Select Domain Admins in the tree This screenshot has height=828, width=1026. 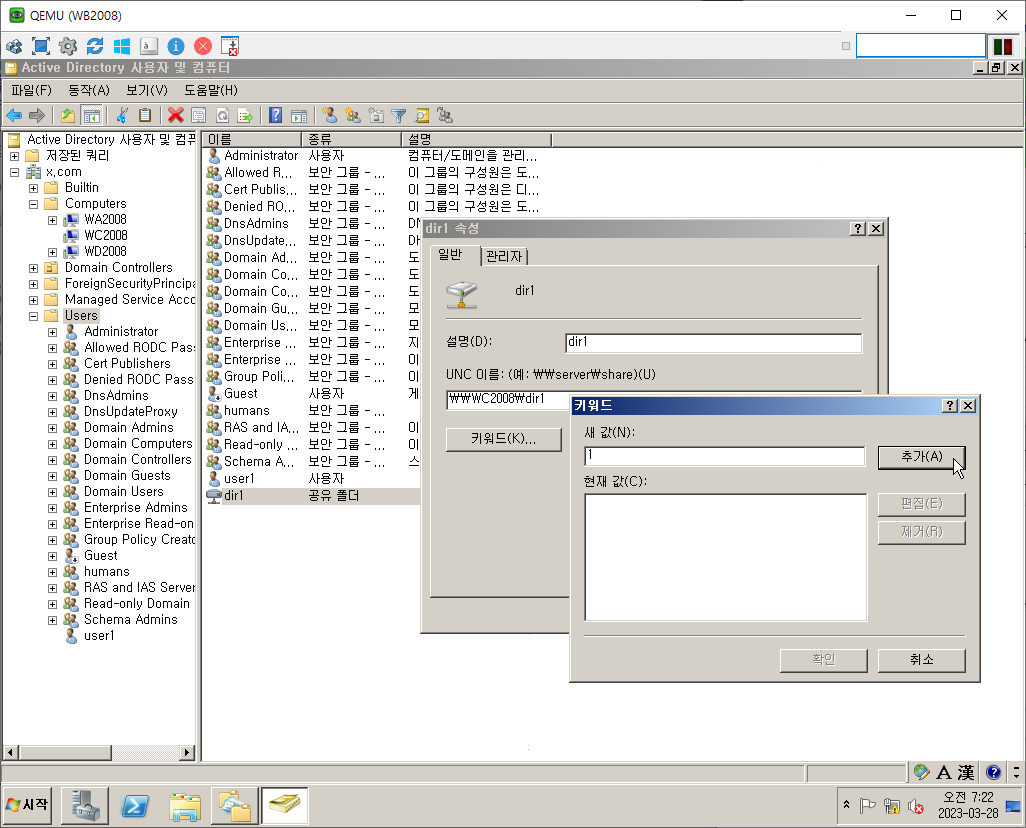pos(128,428)
